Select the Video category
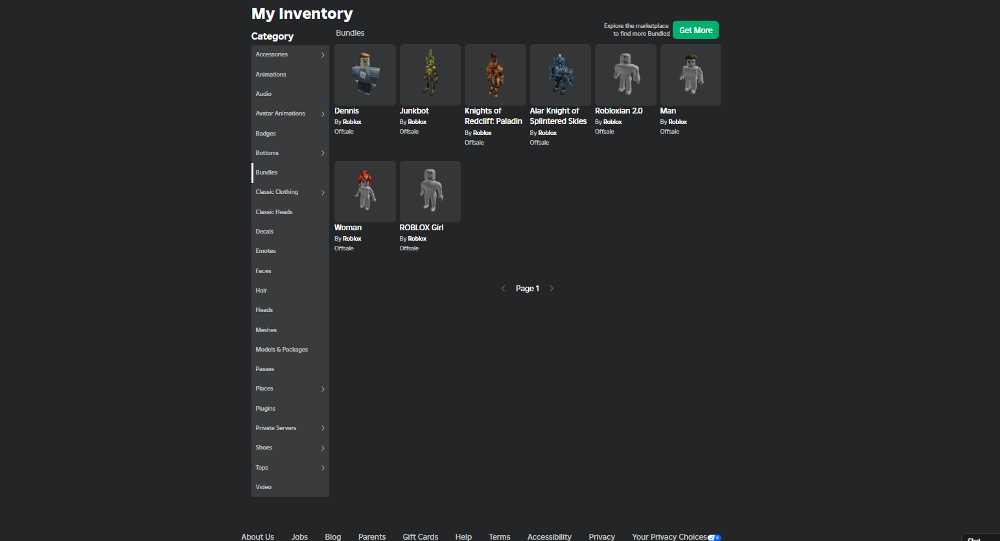1000x541 pixels. (290, 487)
